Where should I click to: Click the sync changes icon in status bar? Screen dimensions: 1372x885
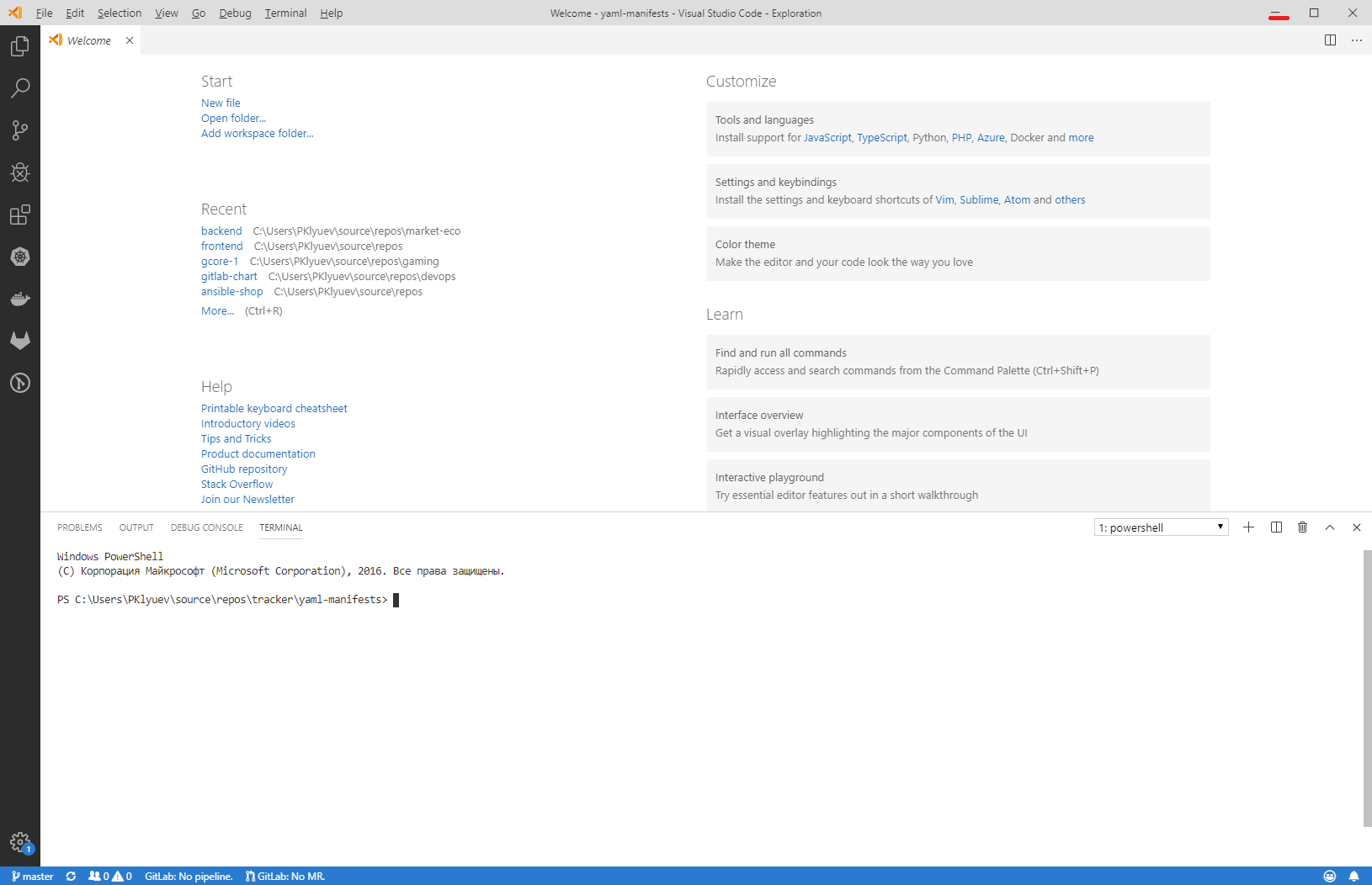[x=71, y=876]
